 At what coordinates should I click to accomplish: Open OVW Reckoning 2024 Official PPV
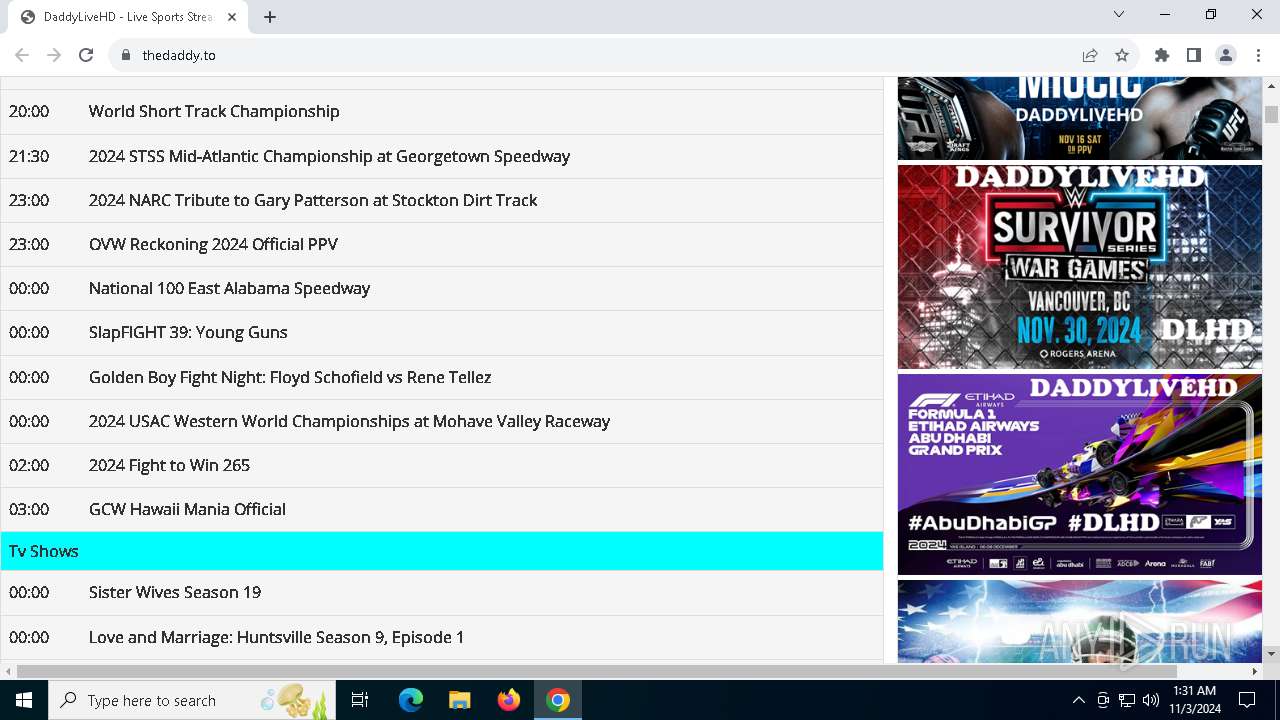point(213,244)
